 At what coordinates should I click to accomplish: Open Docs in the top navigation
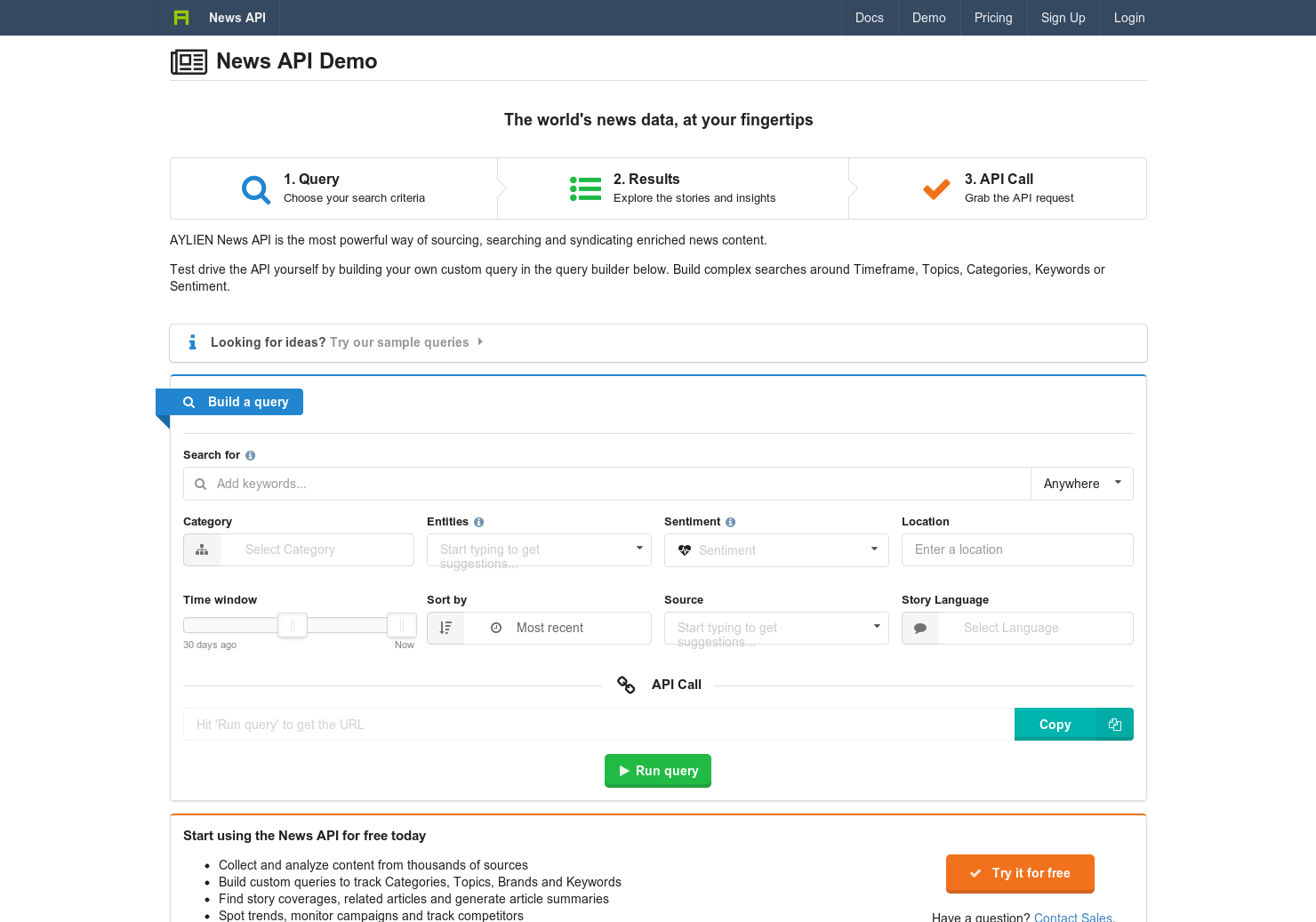click(x=870, y=18)
